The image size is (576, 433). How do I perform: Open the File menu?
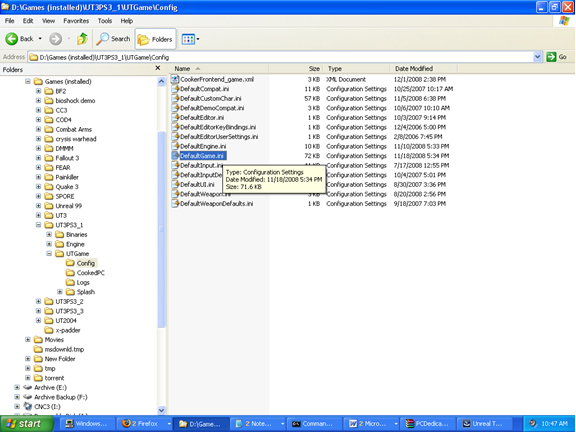click(x=10, y=21)
